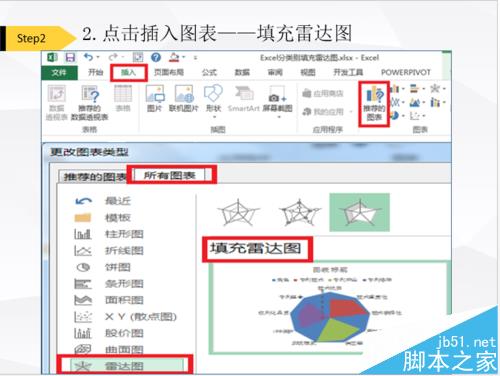
Task: Select Line chart (折线图) category
Action: click(x=109, y=251)
